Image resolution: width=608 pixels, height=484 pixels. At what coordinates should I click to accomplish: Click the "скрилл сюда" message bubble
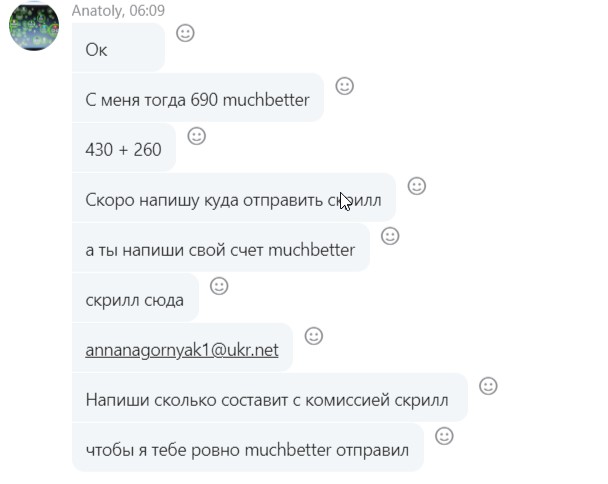tap(135, 297)
